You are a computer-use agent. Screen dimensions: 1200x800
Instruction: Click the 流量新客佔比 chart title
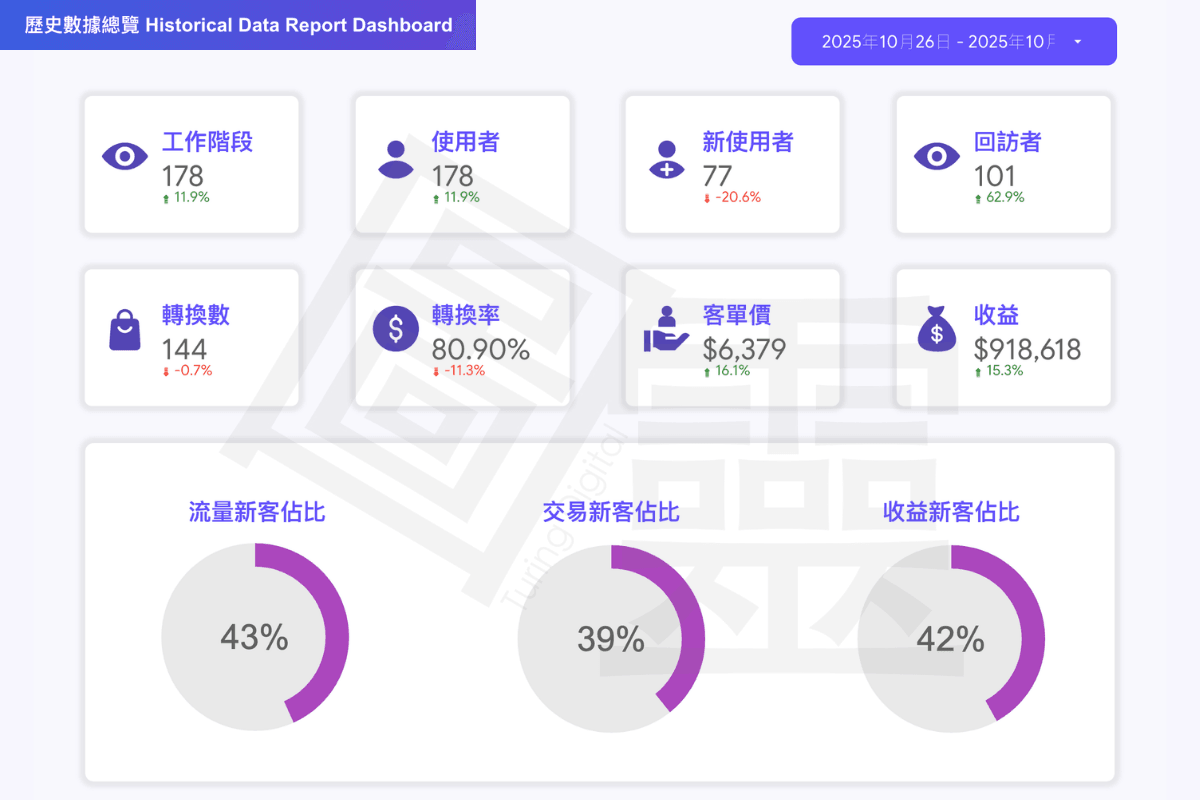point(257,512)
